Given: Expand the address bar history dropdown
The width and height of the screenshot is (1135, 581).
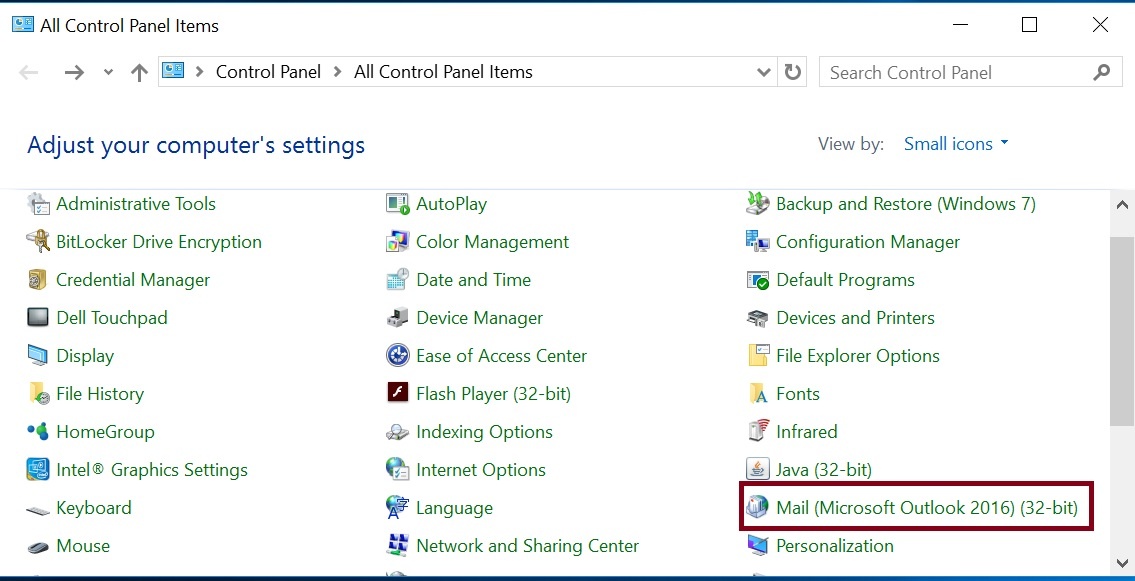Looking at the screenshot, I should click(764, 72).
